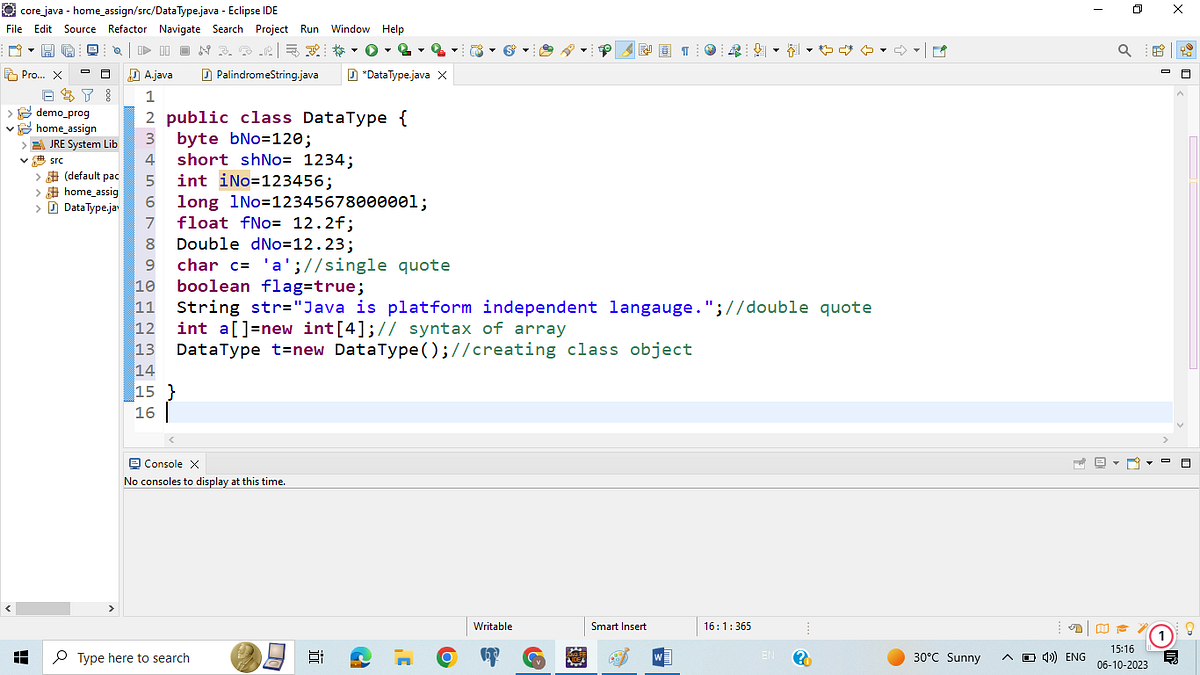Toggle the Link with Editor icon in Project Explorer

pos(68,95)
